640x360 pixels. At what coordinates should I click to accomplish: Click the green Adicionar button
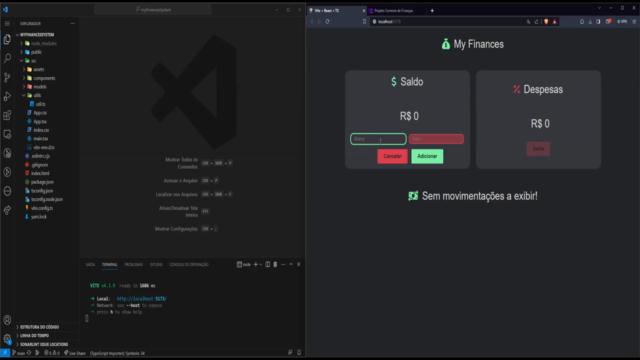tap(427, 156)
